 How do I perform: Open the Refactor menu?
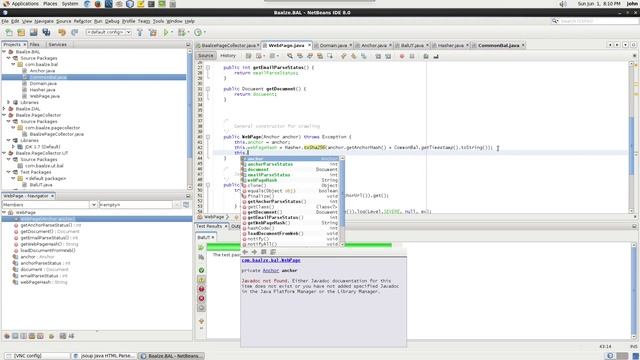(82, 21)
